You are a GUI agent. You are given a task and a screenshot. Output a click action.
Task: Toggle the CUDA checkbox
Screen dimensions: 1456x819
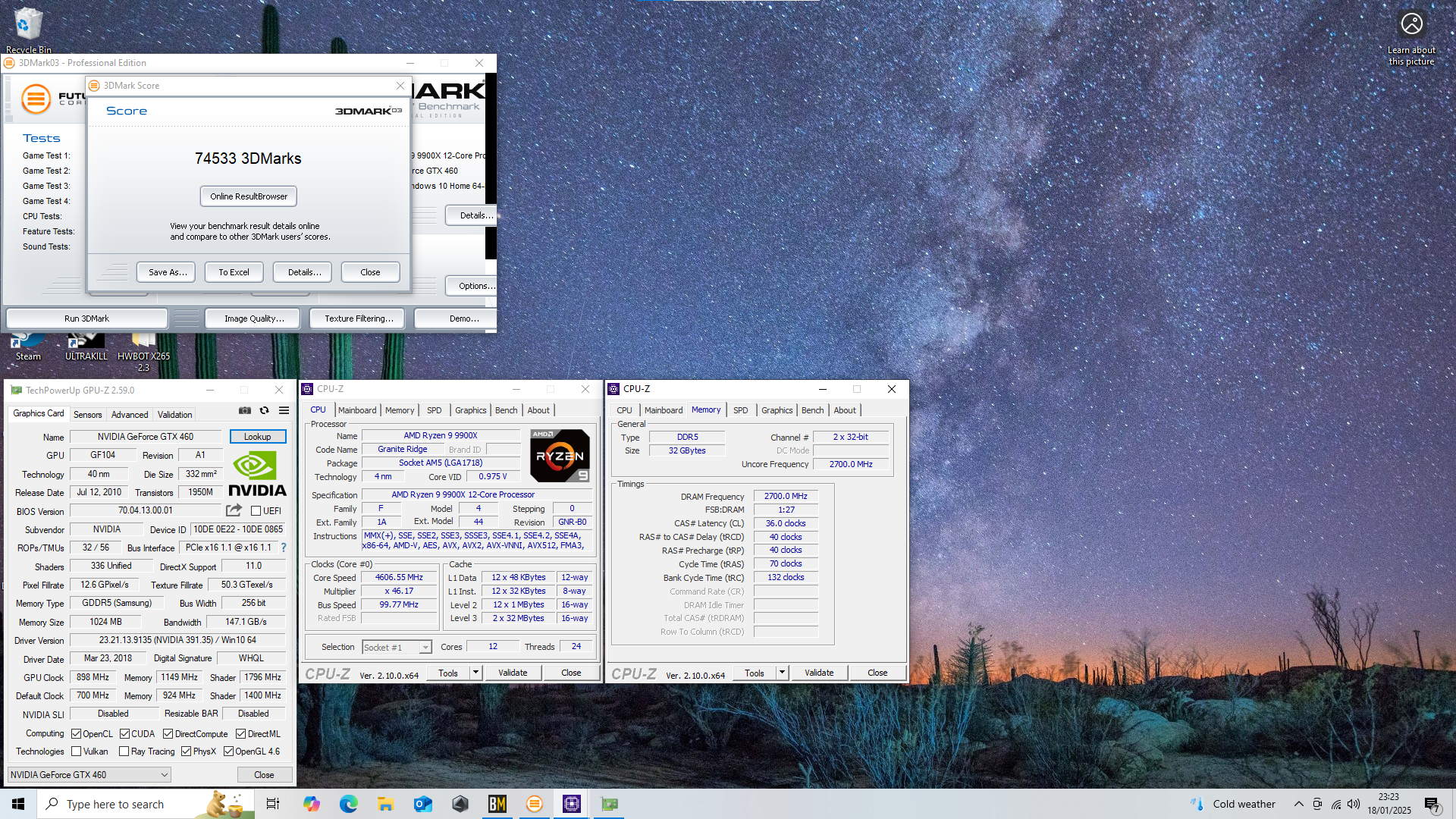[124, 734]
